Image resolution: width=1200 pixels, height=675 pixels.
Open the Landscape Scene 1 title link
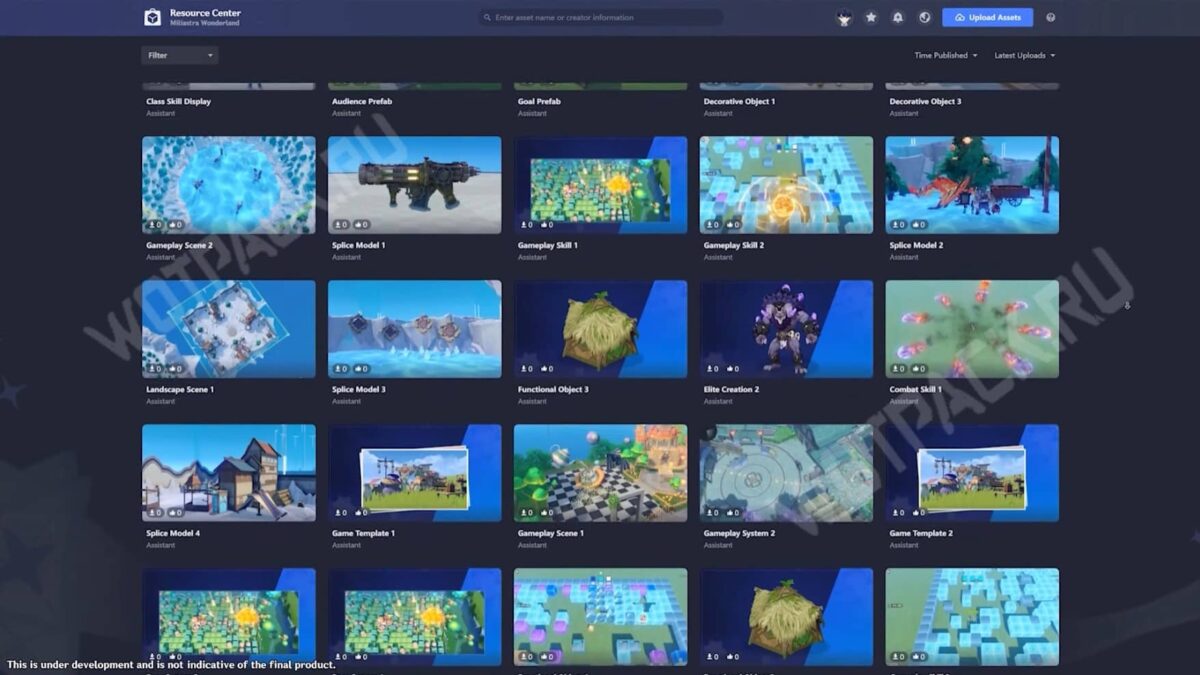[x=180, y=389]
